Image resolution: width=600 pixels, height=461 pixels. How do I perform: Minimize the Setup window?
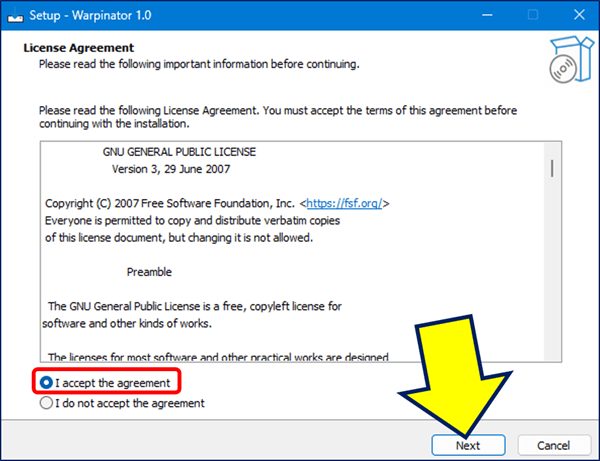[x=487, y=15]
